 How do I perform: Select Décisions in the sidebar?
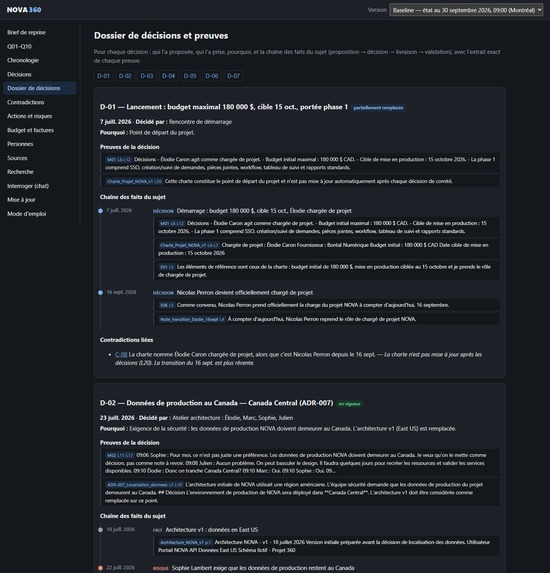click(x=40, y=74)
